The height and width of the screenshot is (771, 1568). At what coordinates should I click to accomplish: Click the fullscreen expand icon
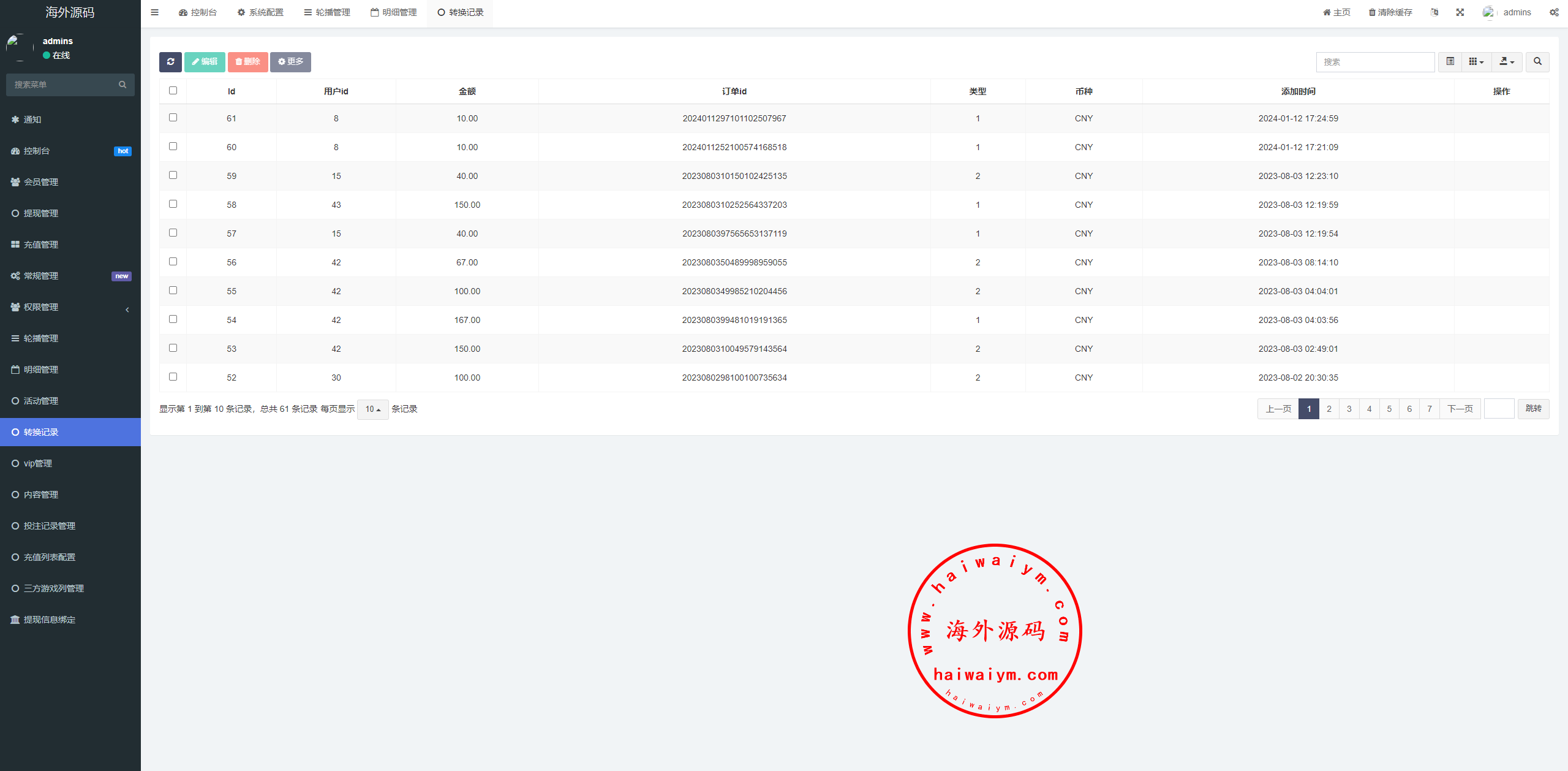[1460, 12]
